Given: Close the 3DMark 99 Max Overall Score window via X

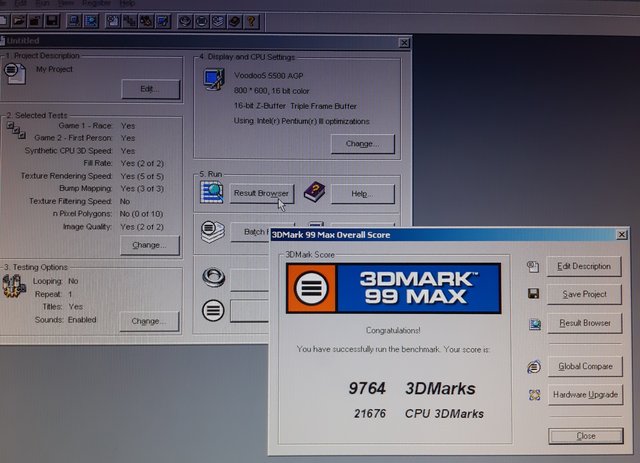Looking at the screenshot, I should coord(621,235).
